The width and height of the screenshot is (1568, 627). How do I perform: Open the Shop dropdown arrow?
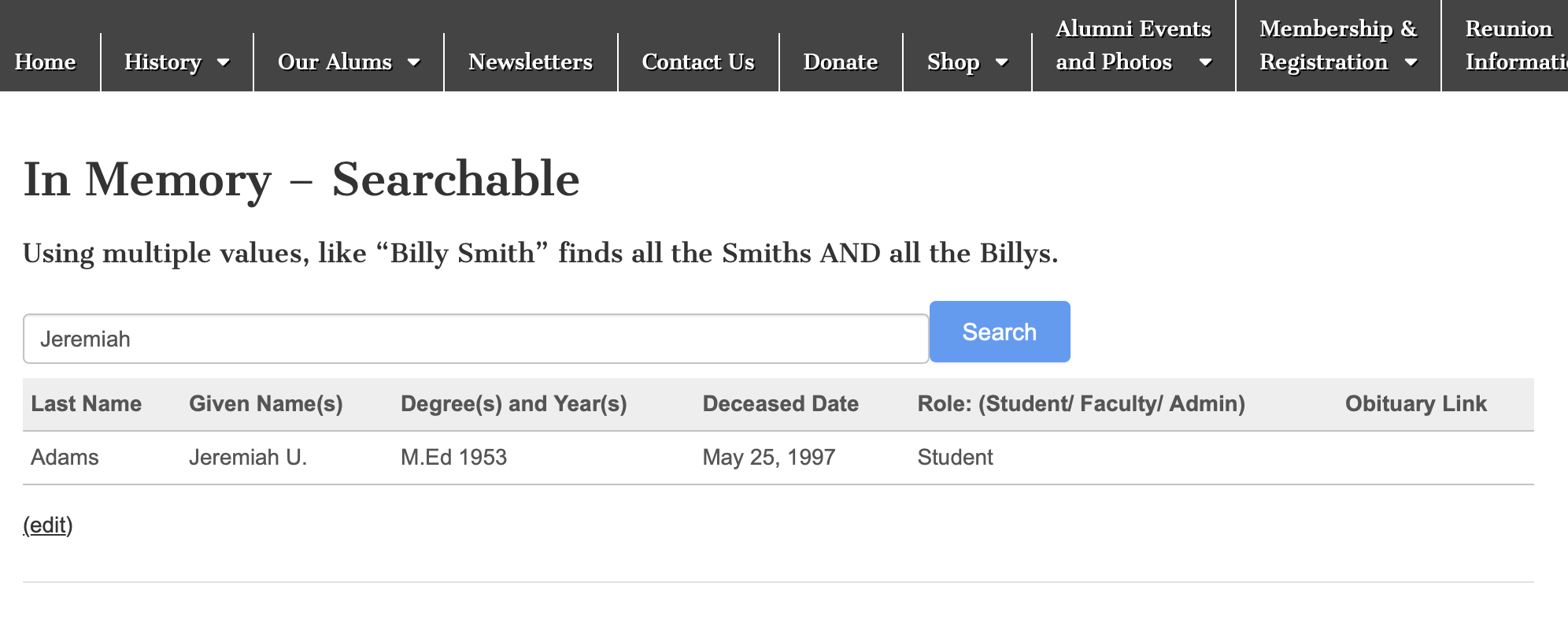click(1002, 62)
